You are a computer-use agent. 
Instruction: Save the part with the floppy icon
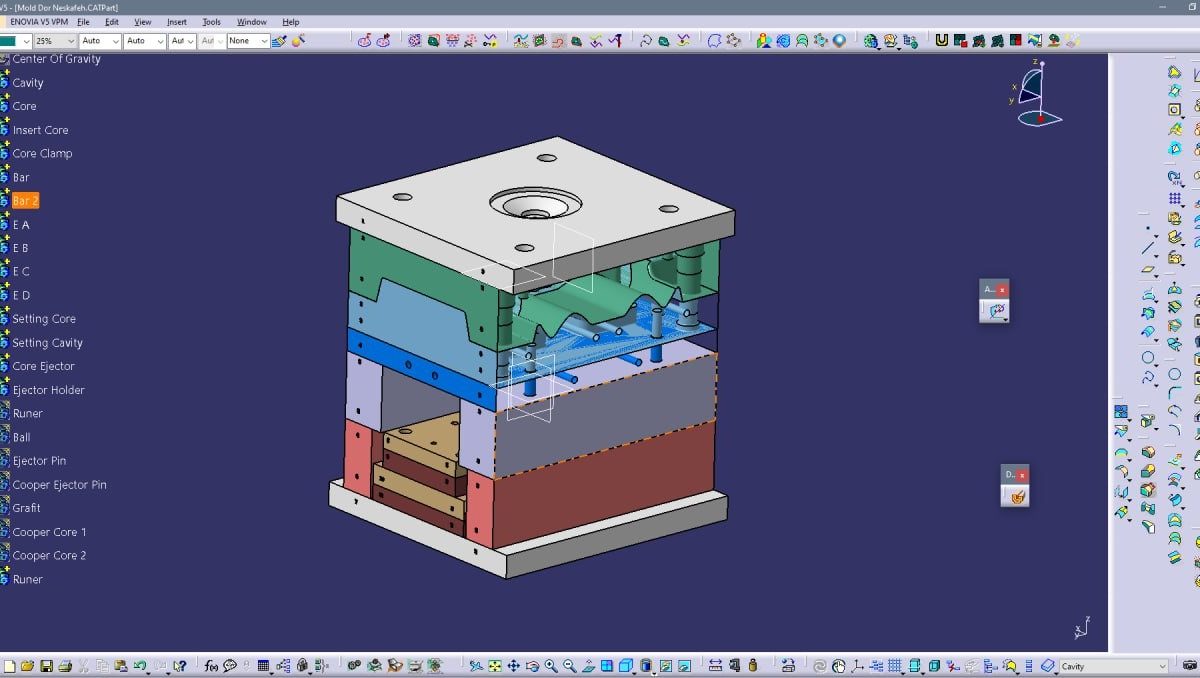click(45, 665)
